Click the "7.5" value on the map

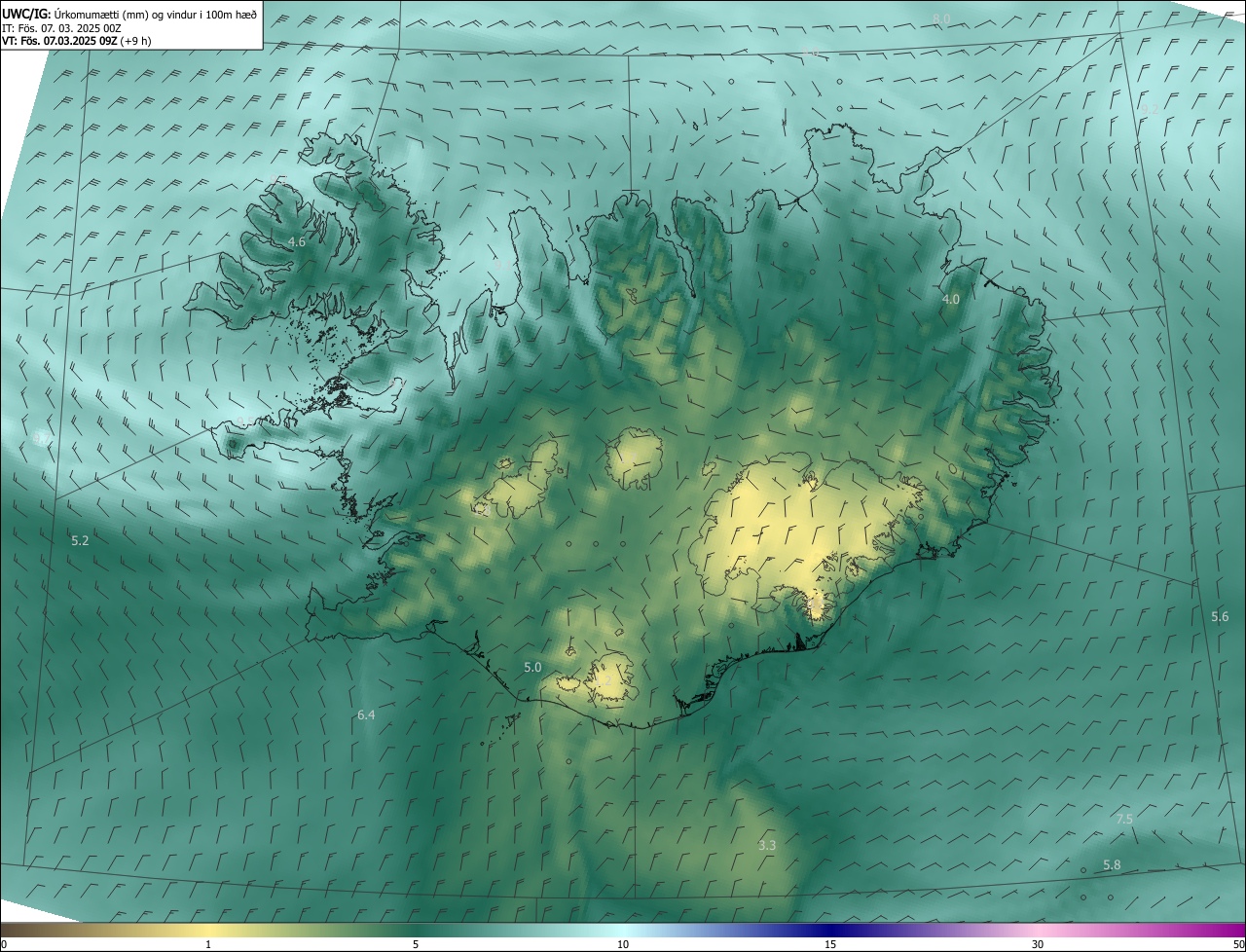[1124, 819]
